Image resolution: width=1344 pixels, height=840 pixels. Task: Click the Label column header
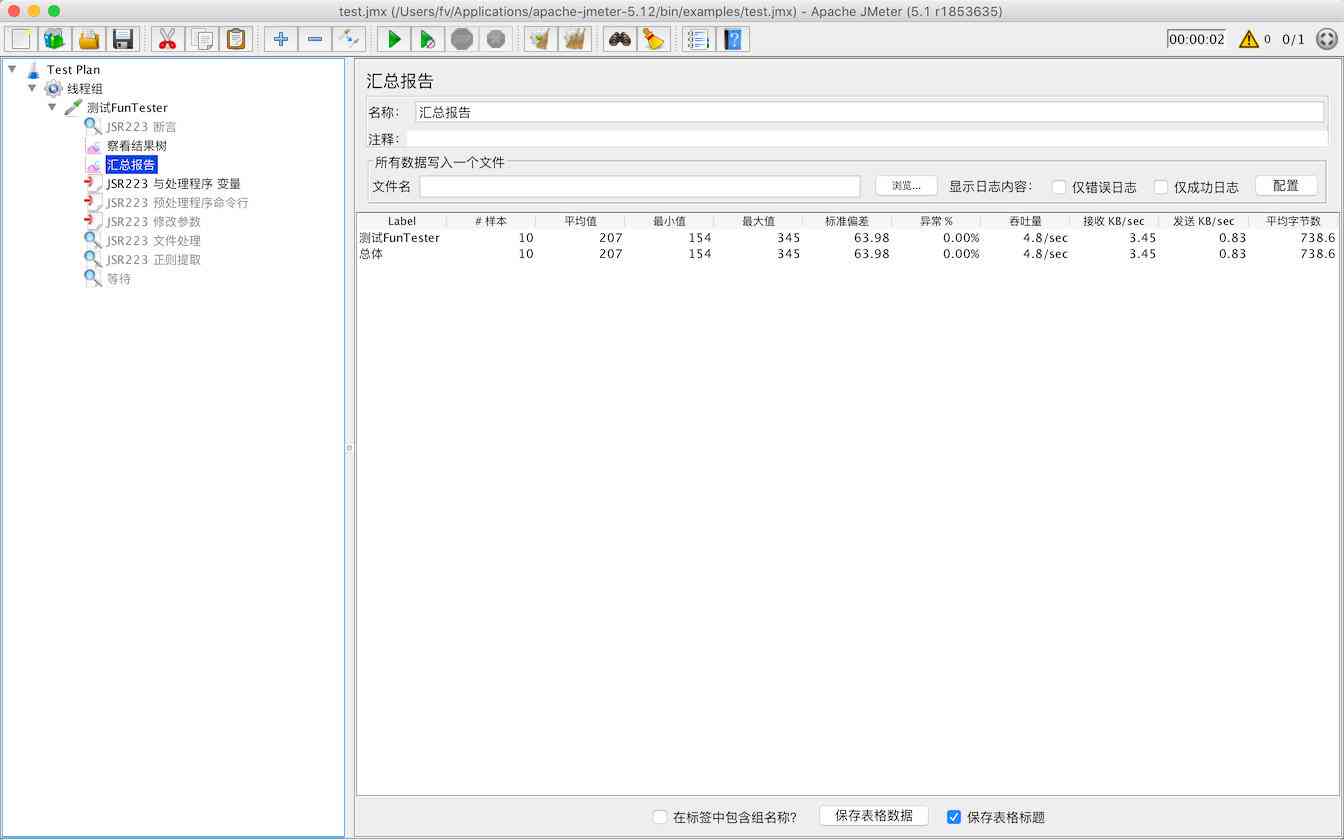[x=402, y=221]
